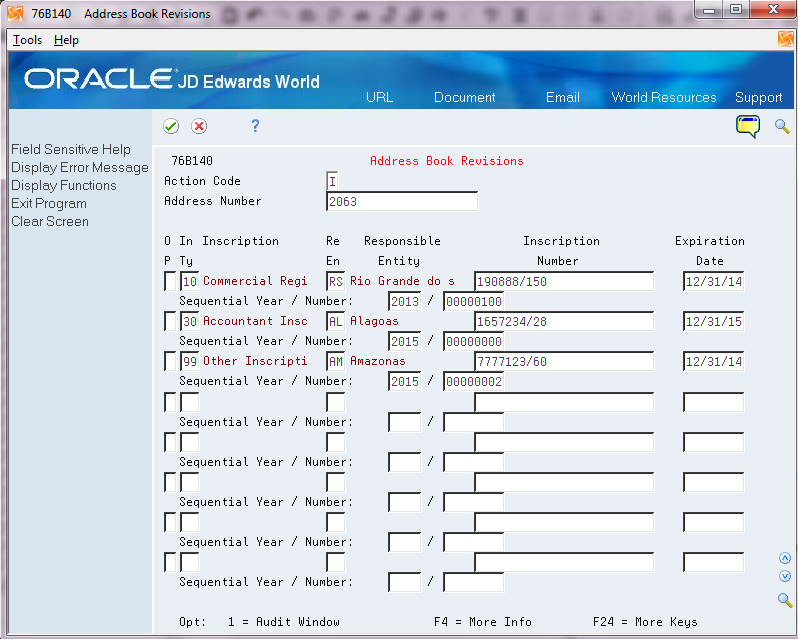The image size is (798, 639).
Task: Open the Support link
Action: pyautogui.click(x=759, y=97)
